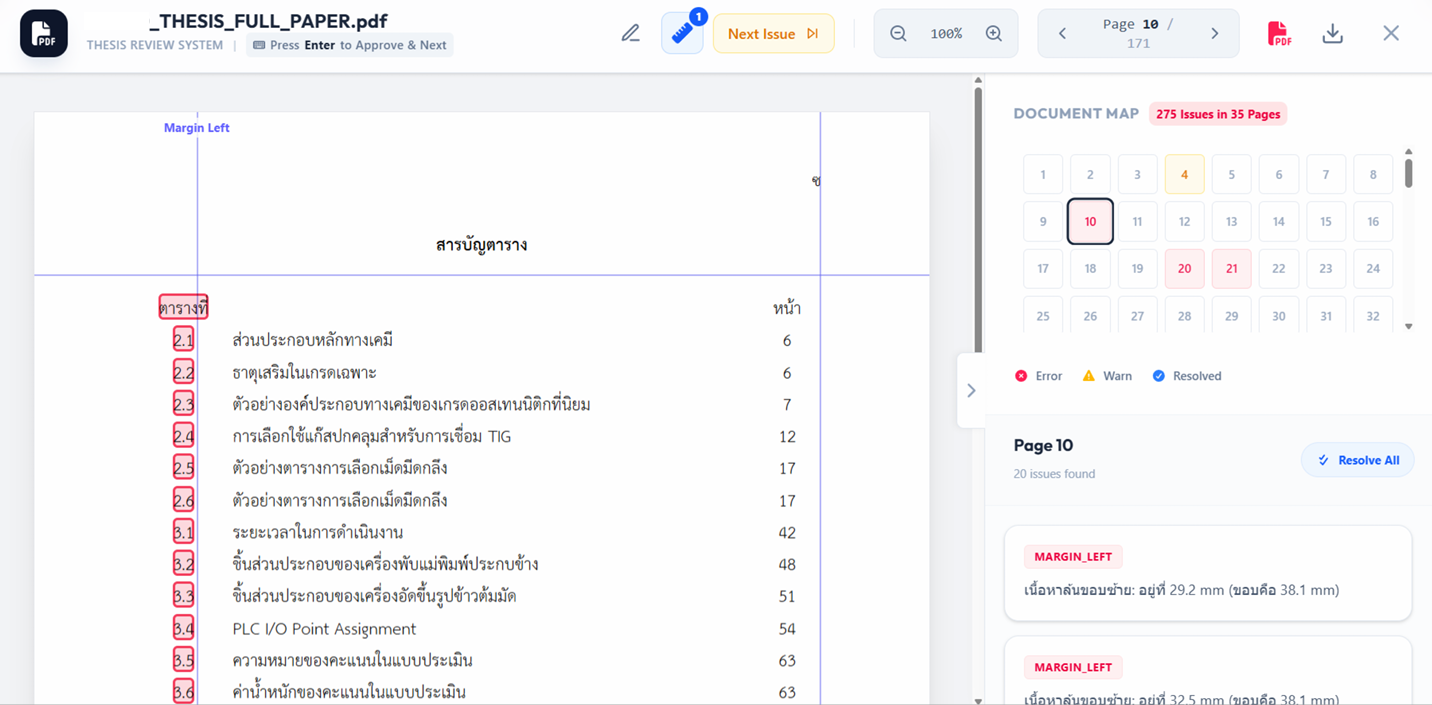Download the thesis file
This screenshot has height=705, width=1432.
click(x=1332, y=34)
